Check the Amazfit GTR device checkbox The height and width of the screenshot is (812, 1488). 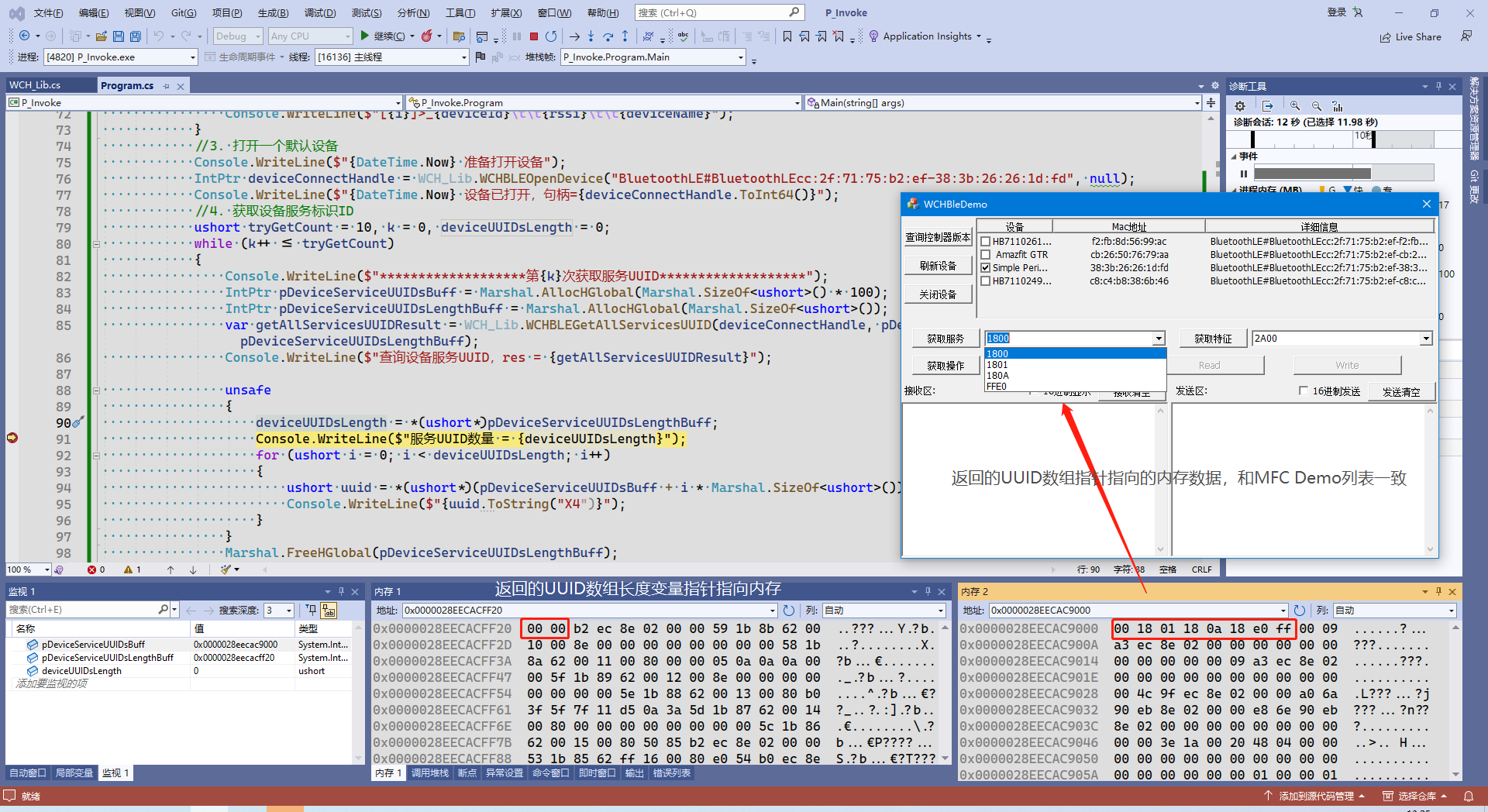(x=986, y=255)
